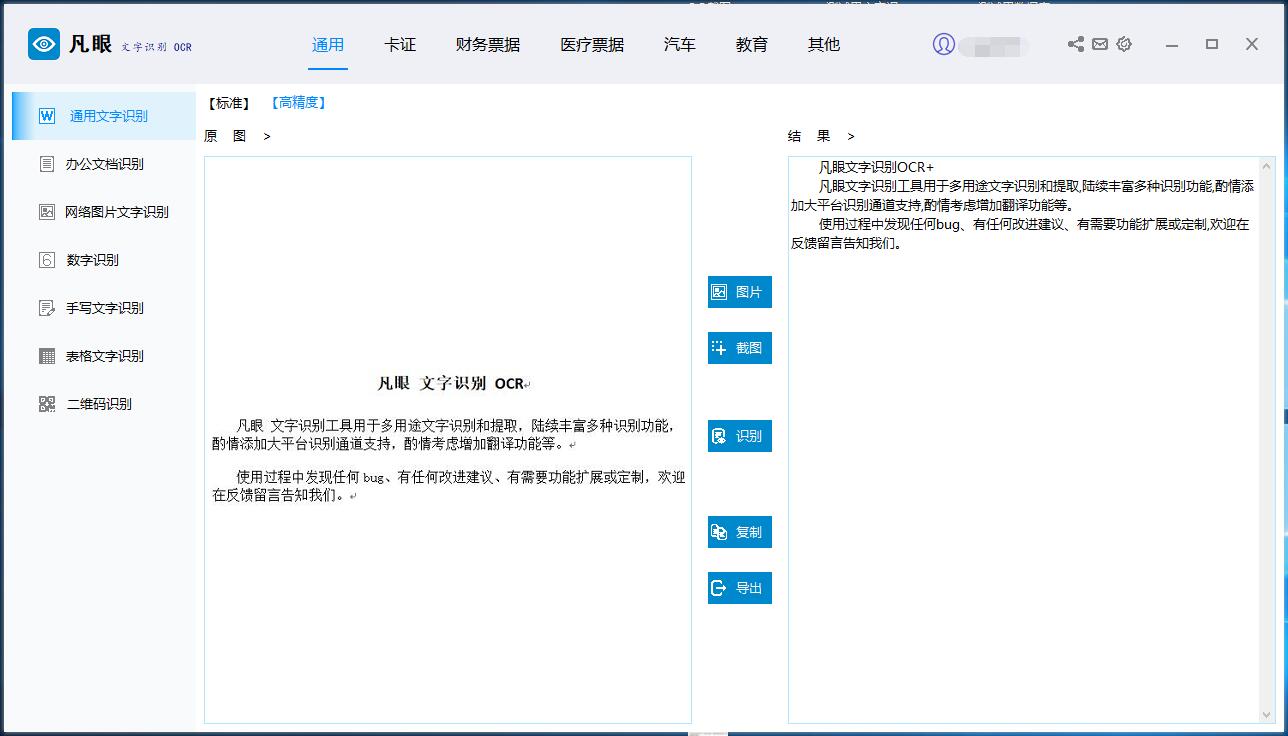This screenshot has height=736, width=1288.
Task: Select 数字识别 number recognition
Action: (92, 260)
